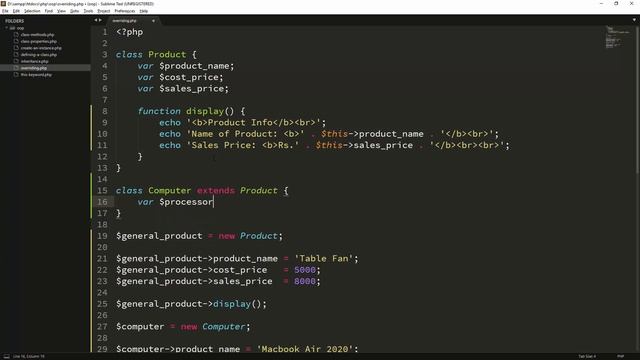
Task: Open the Find menu
Action: (x=49, y=11)
